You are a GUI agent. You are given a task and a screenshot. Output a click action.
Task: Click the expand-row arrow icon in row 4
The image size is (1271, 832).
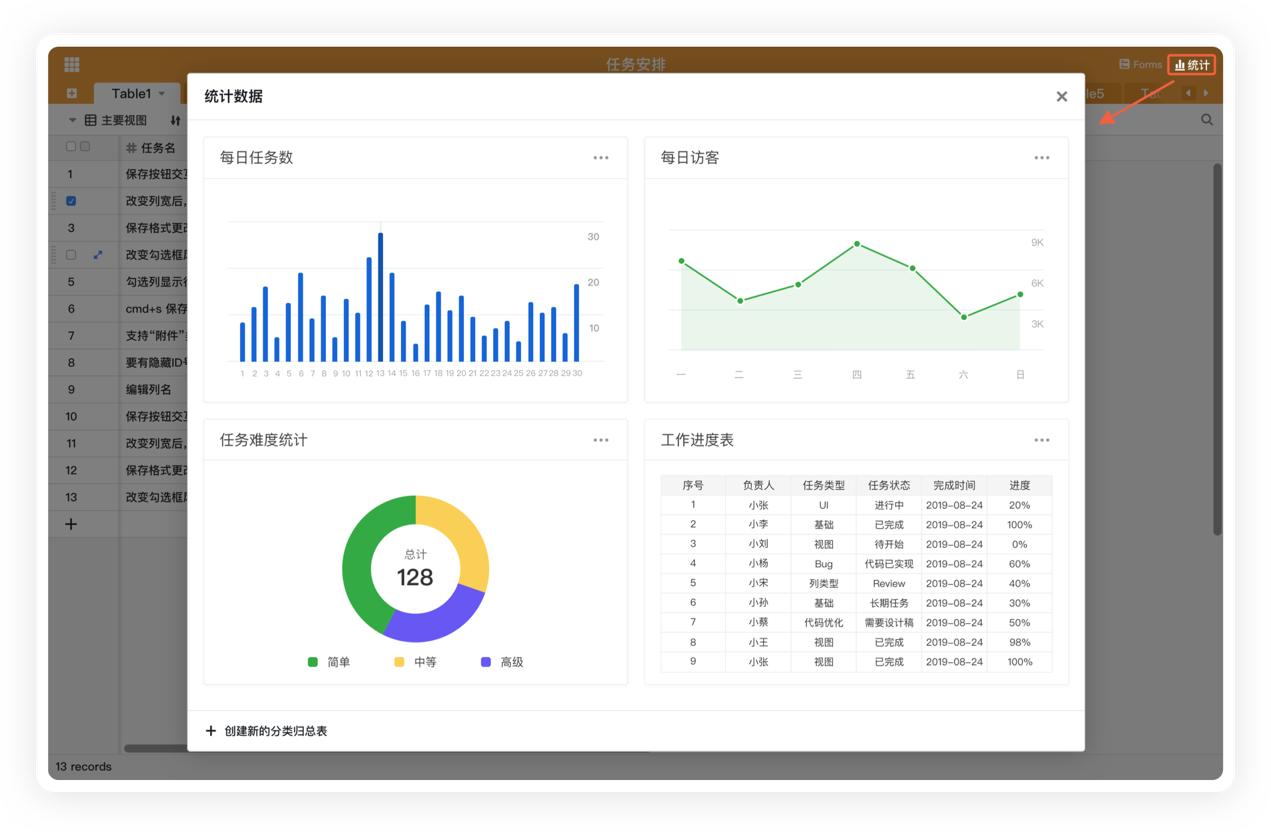click(98, 255)
